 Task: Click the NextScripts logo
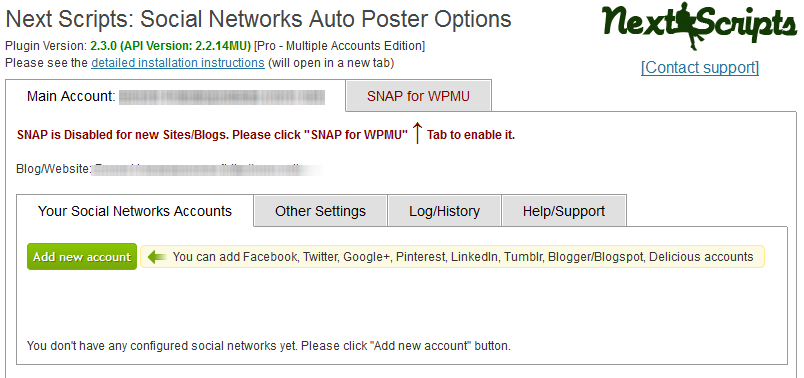click(699, 26)
